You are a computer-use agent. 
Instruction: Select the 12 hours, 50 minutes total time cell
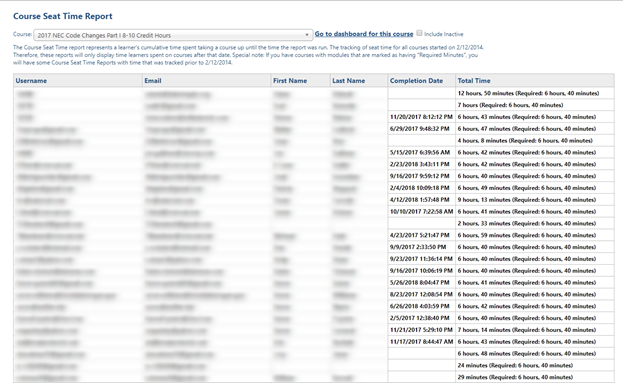(534, 93)
